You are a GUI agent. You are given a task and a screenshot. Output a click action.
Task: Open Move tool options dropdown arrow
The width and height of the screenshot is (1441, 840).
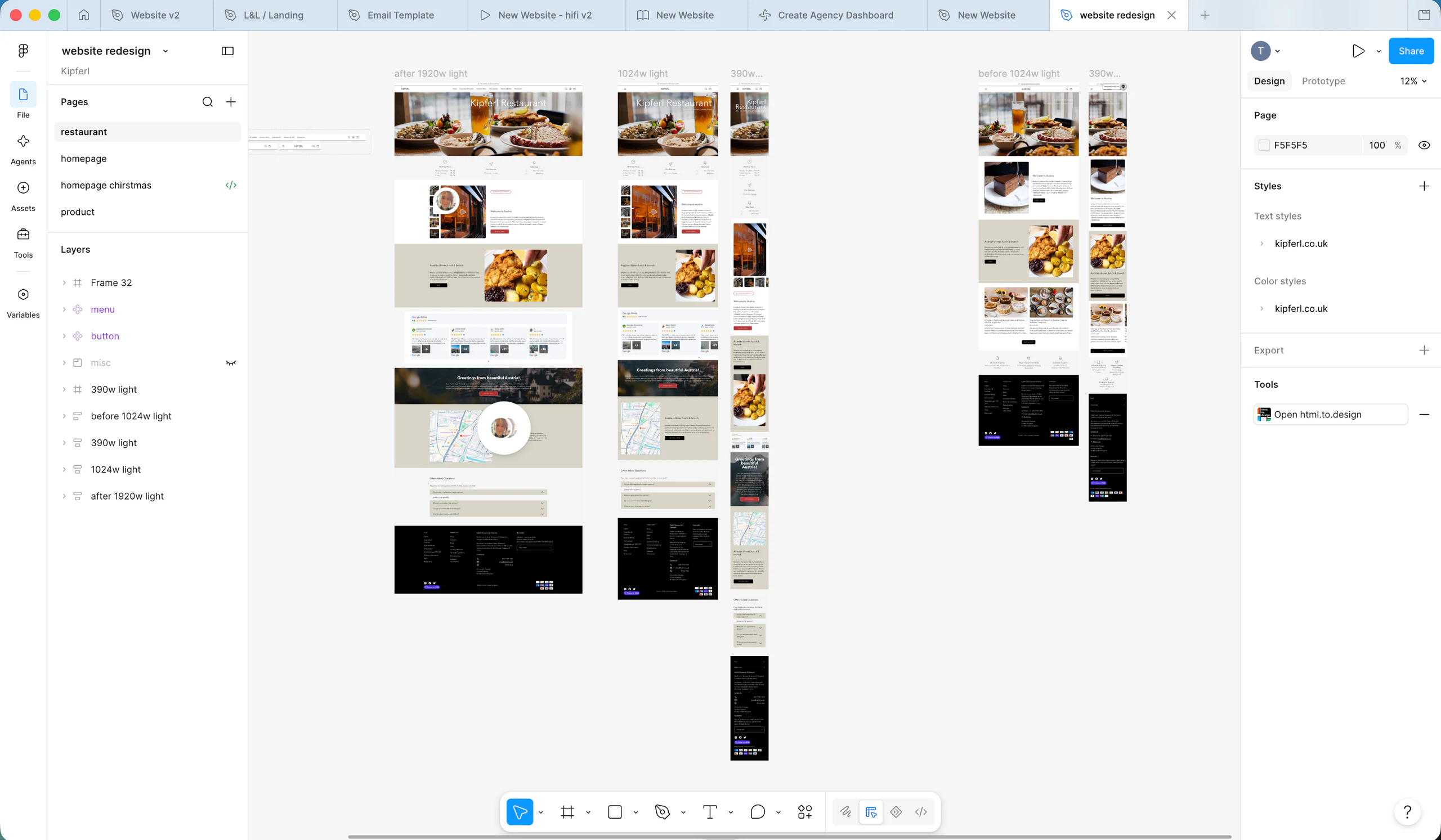pyautogui.click(x=540, y=812)
